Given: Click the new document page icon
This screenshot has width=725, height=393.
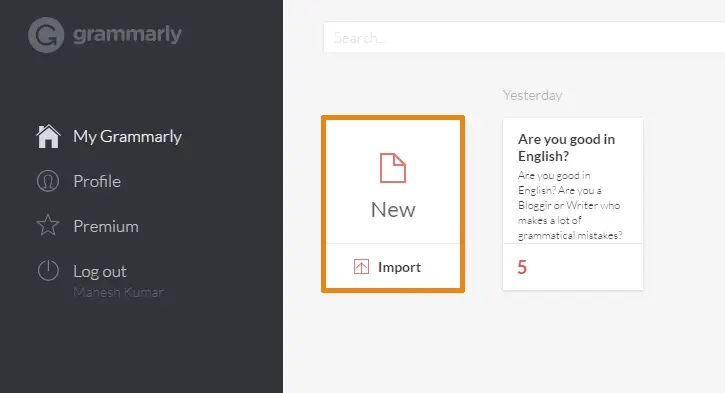Looking at the screenshot, I should point(393,168).
